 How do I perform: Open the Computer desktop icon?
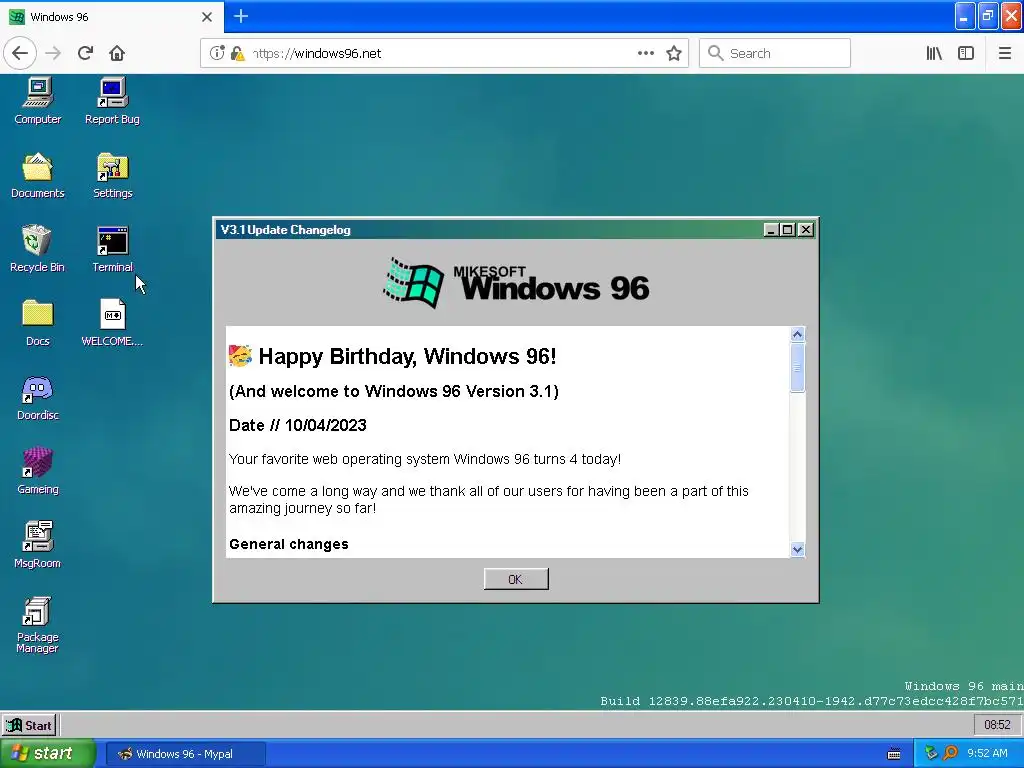38,101
